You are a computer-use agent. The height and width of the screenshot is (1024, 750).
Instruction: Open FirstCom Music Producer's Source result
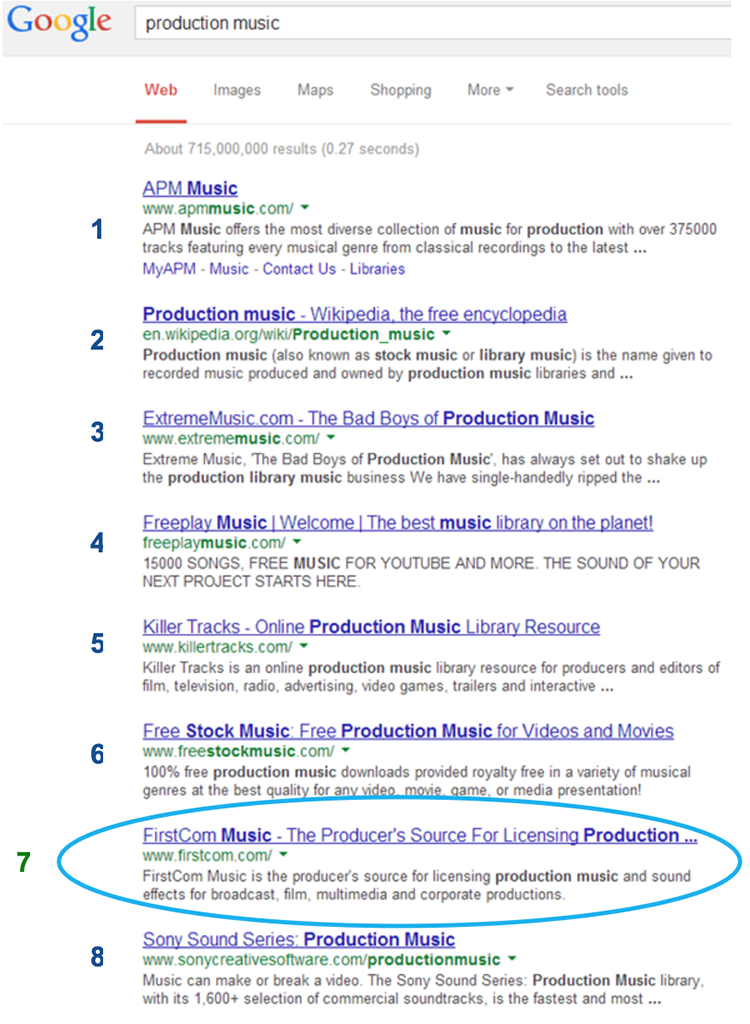tap(420, 835)
